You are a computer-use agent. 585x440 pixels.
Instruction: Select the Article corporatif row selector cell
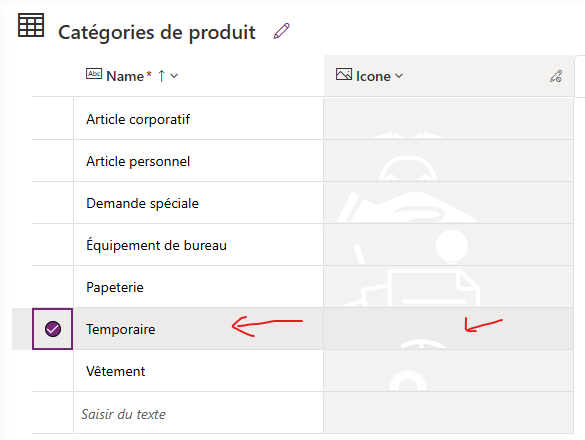(x=53, y=119)
